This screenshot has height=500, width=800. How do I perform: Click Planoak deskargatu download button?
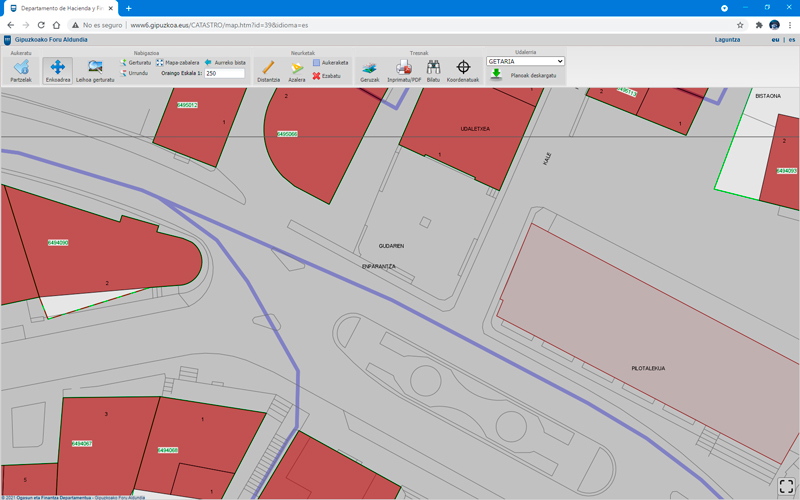524,74
